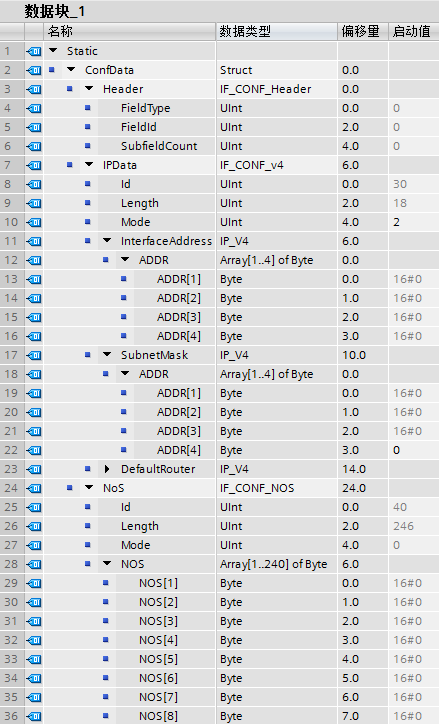The width and height of the screenshot is (439, 724).
Task: Select the tag icon on row 17
Action: [x=34, y=355]
